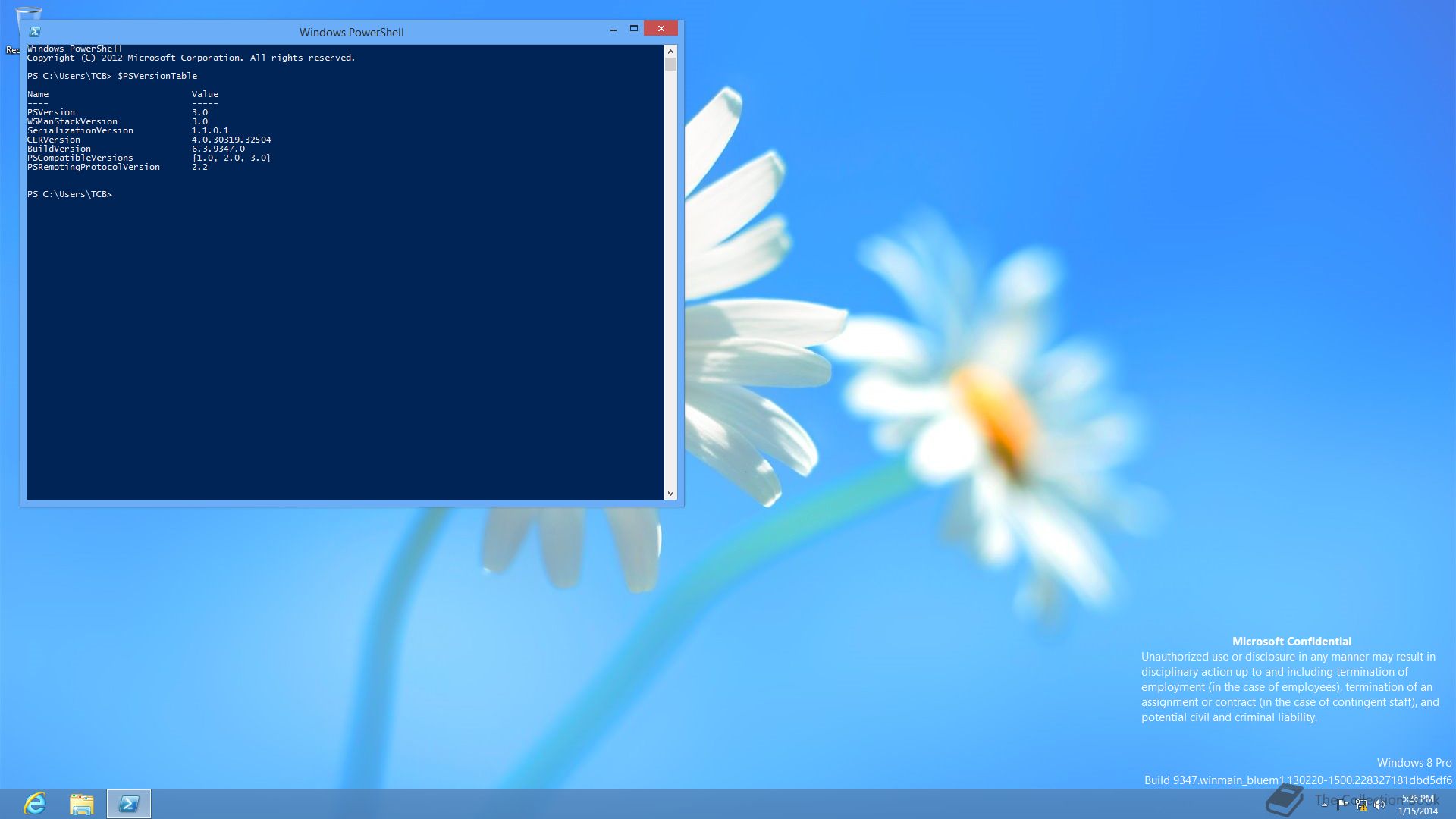Click the BuildVersion value 6.3.9347.0
This screenshot has height=819, width=1456.
point(218,149)
